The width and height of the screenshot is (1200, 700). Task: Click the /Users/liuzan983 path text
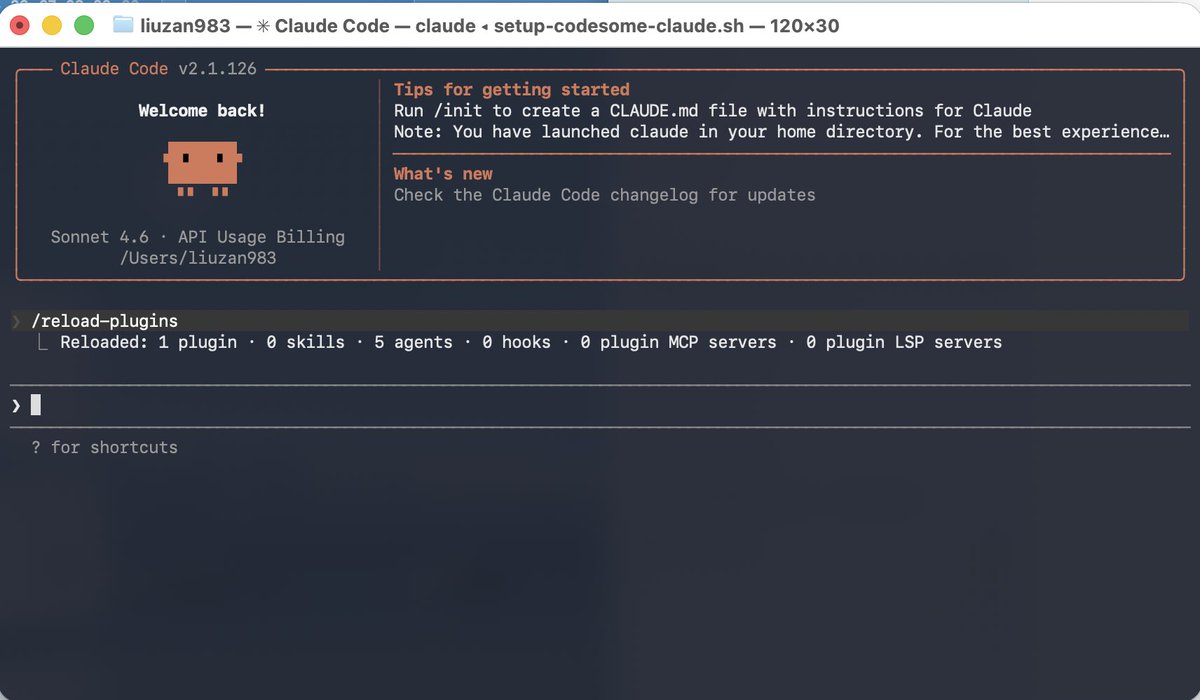[x=198, y=258]
